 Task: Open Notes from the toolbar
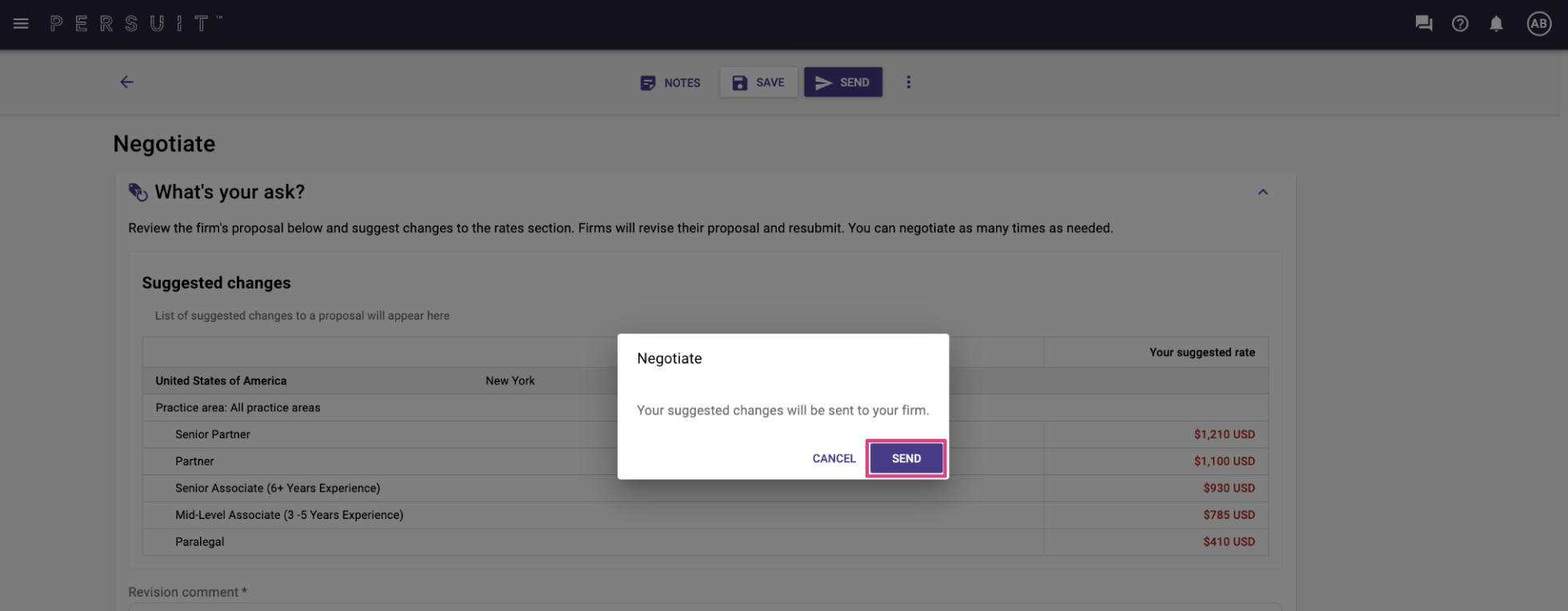click(x=670, y=82)
